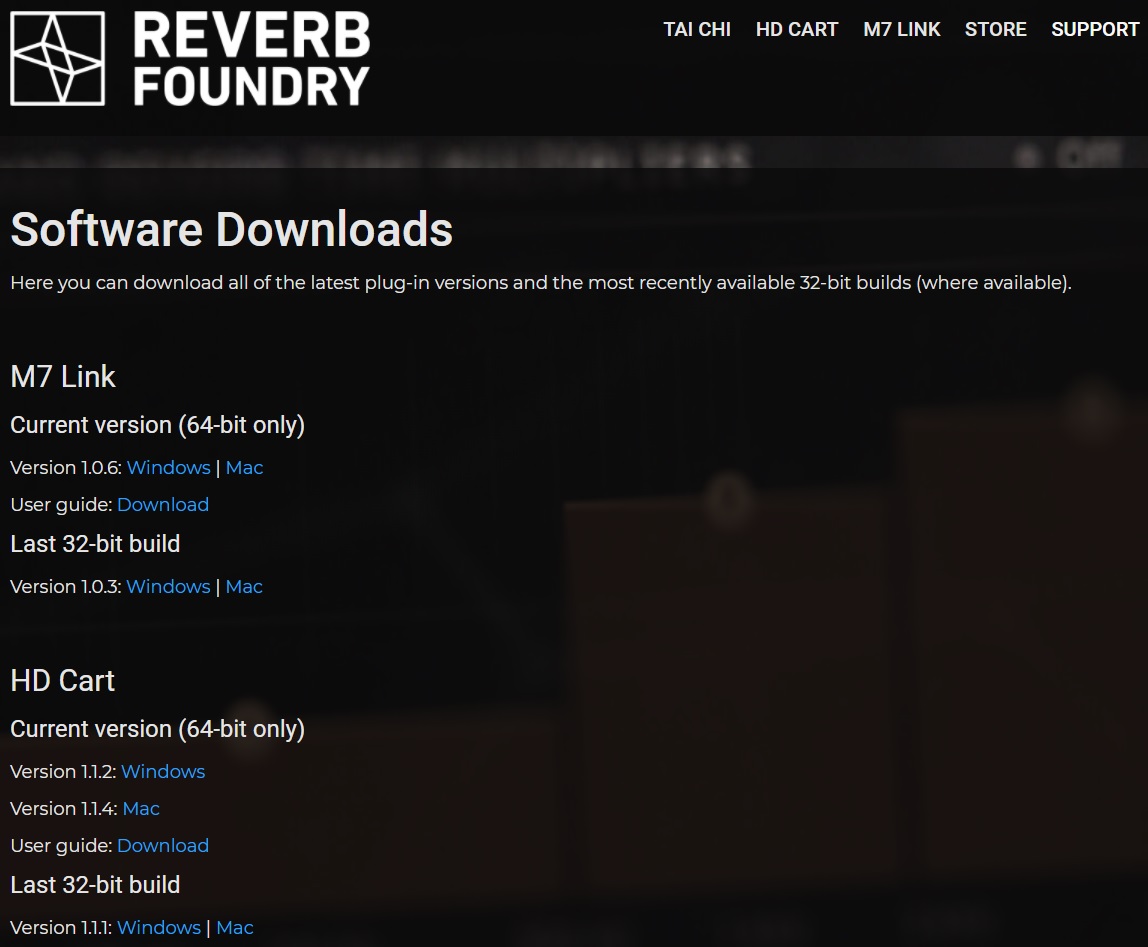This screenshot has height=947, width=1148.
Task: Download M7 Link 1.0.6 for Mac
Action: click(x=244, y=467)
